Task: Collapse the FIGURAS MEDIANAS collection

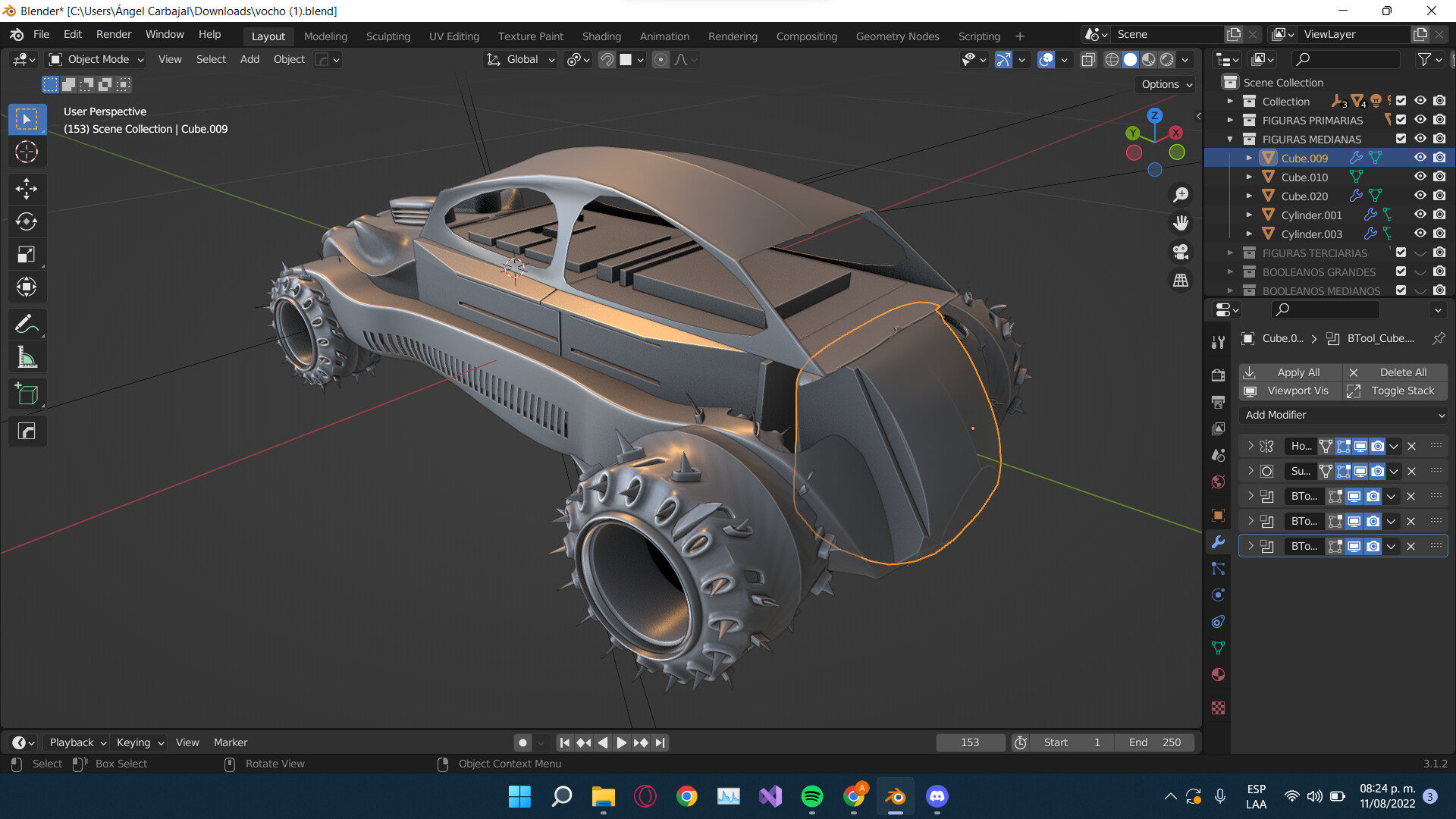Action: pos(1231,139)
